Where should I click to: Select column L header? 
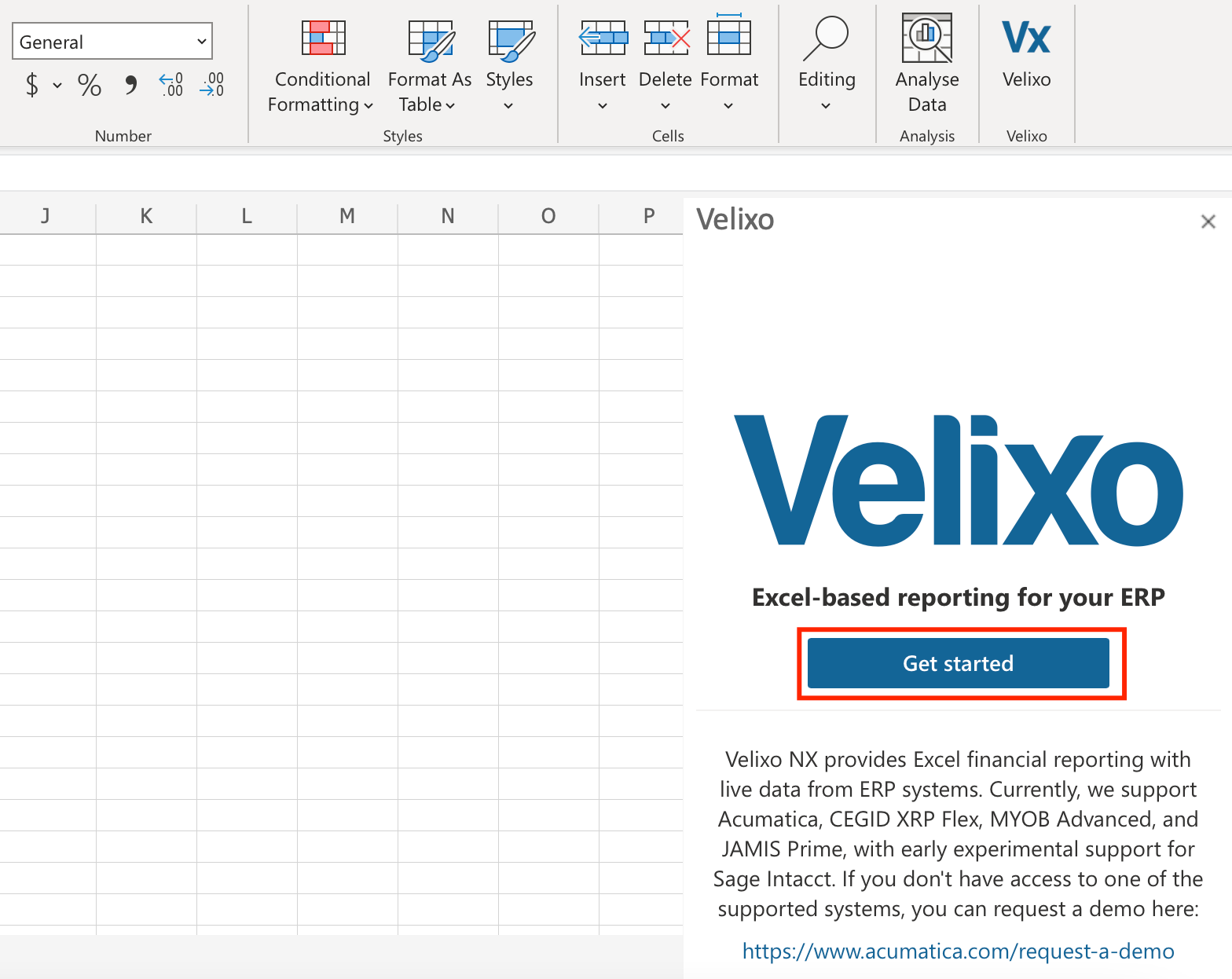tap(247, 216)
